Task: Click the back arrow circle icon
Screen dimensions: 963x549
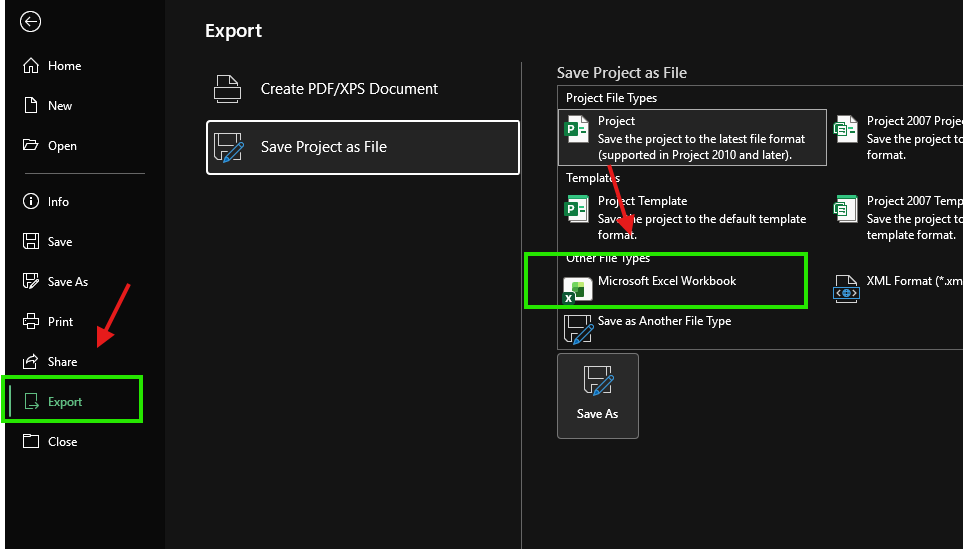Action: pyautogui.click(x=30, y=21)
